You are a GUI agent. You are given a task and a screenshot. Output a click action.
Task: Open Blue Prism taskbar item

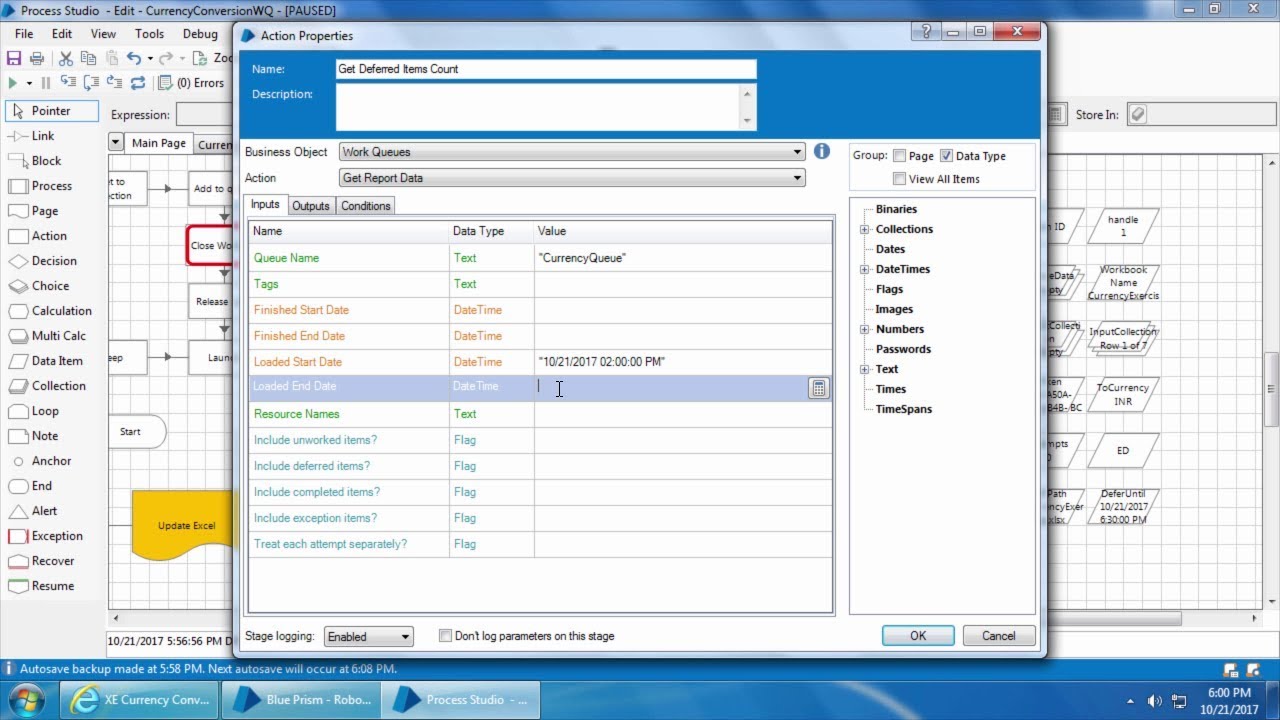(x=301, y=700)
